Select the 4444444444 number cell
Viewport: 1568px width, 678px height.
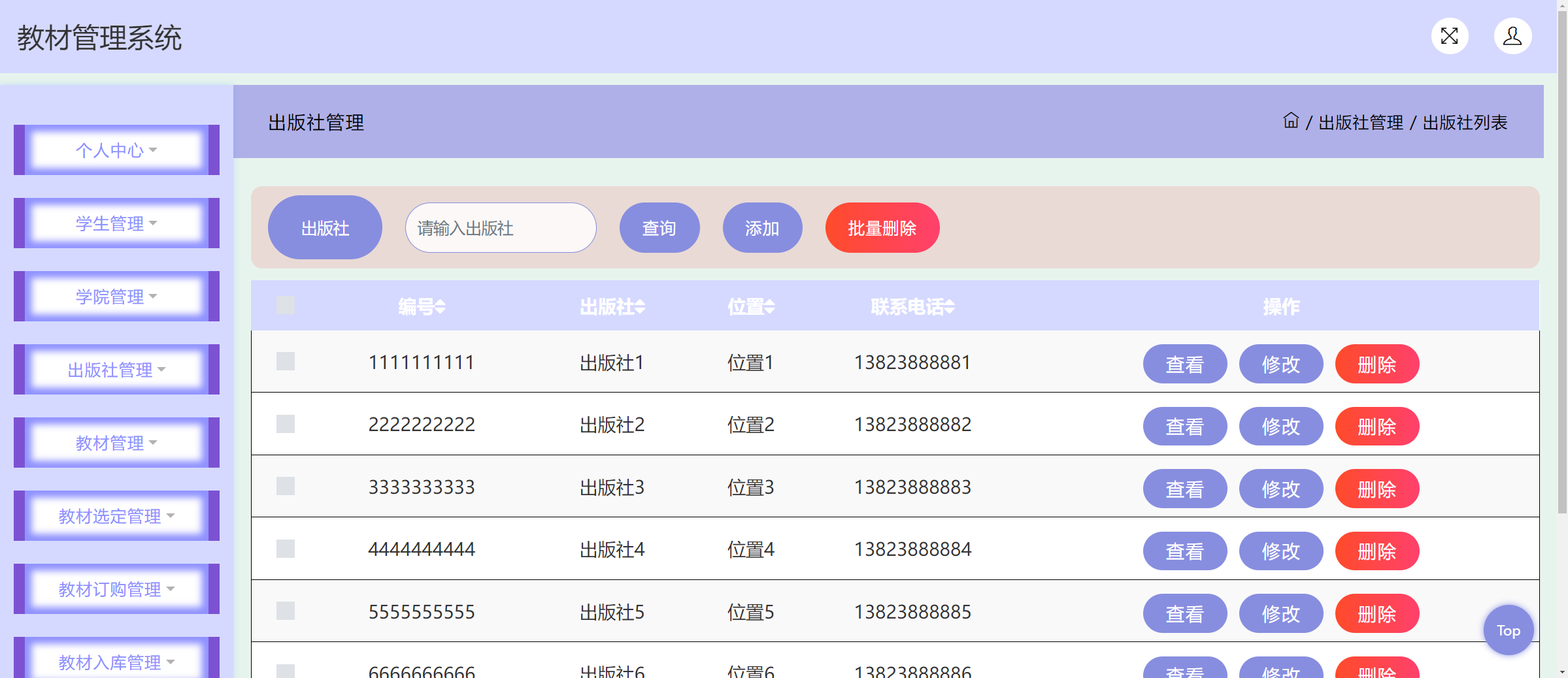point(422,550)
